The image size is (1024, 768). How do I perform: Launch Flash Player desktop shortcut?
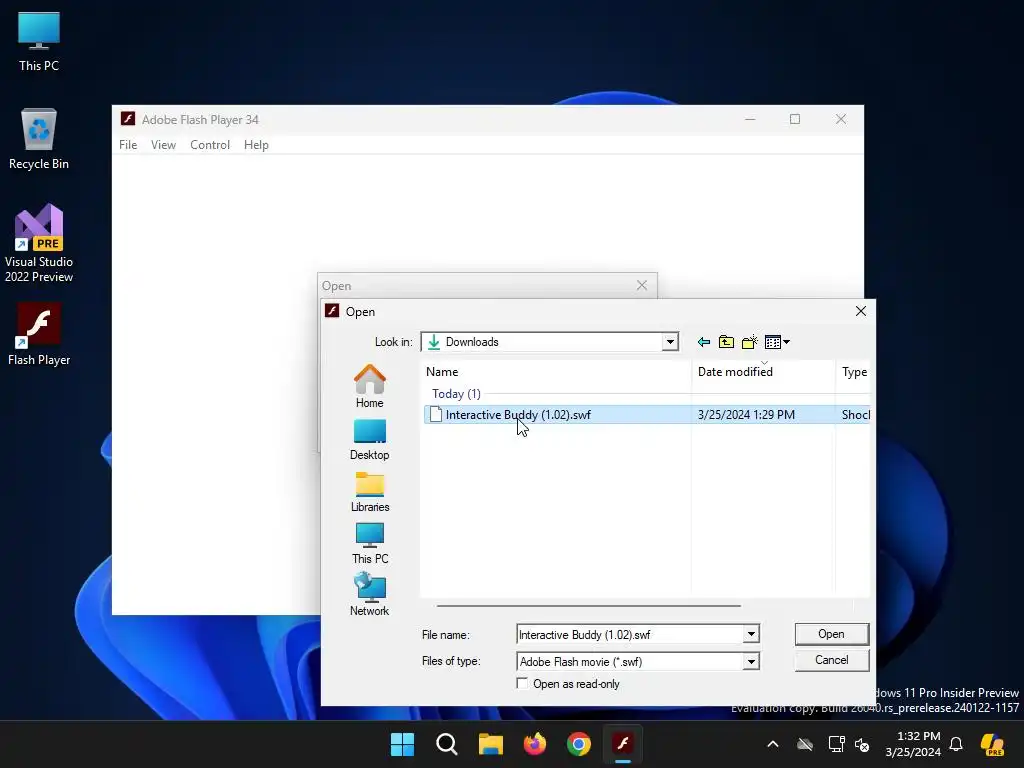[39, 334]
